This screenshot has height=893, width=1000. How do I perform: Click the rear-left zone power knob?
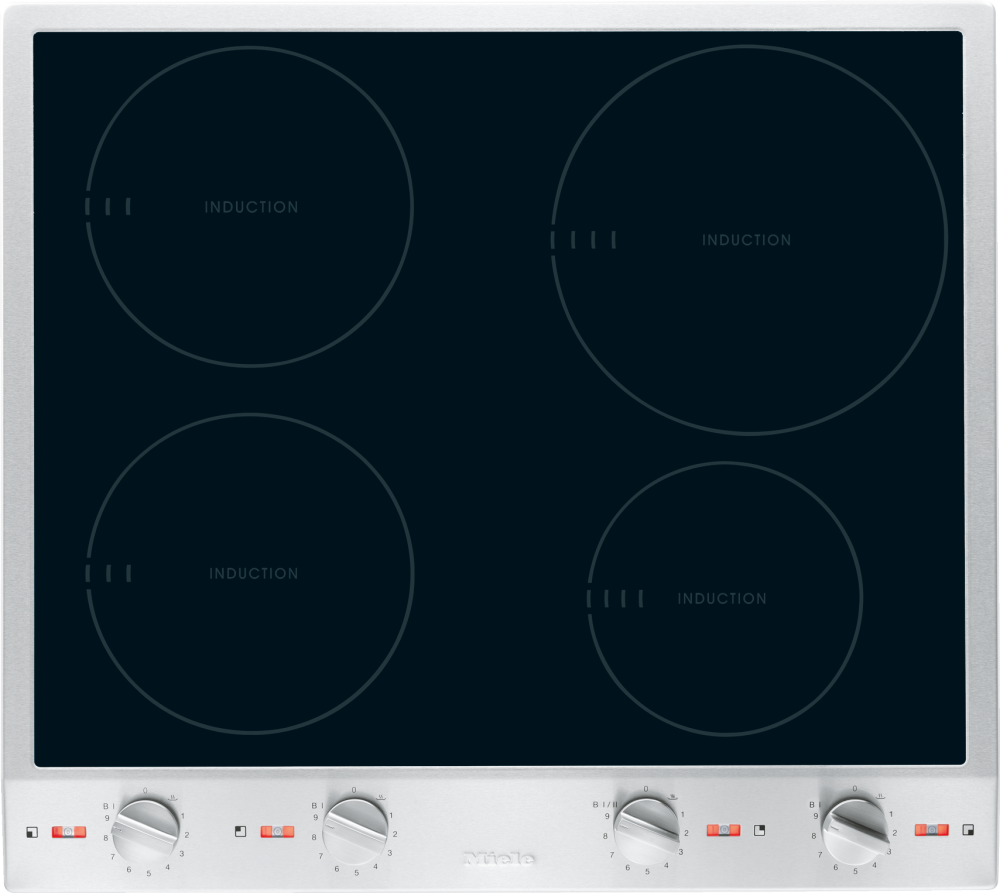(x=355, y=829)
